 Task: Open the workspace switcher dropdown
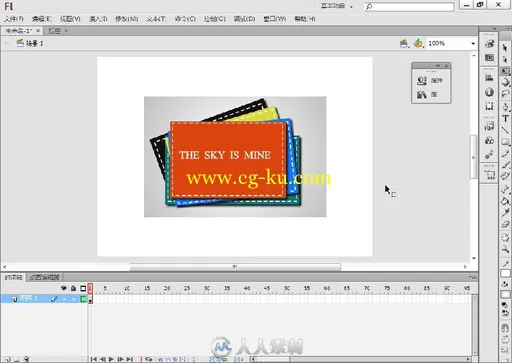click(x=337, y=6)
